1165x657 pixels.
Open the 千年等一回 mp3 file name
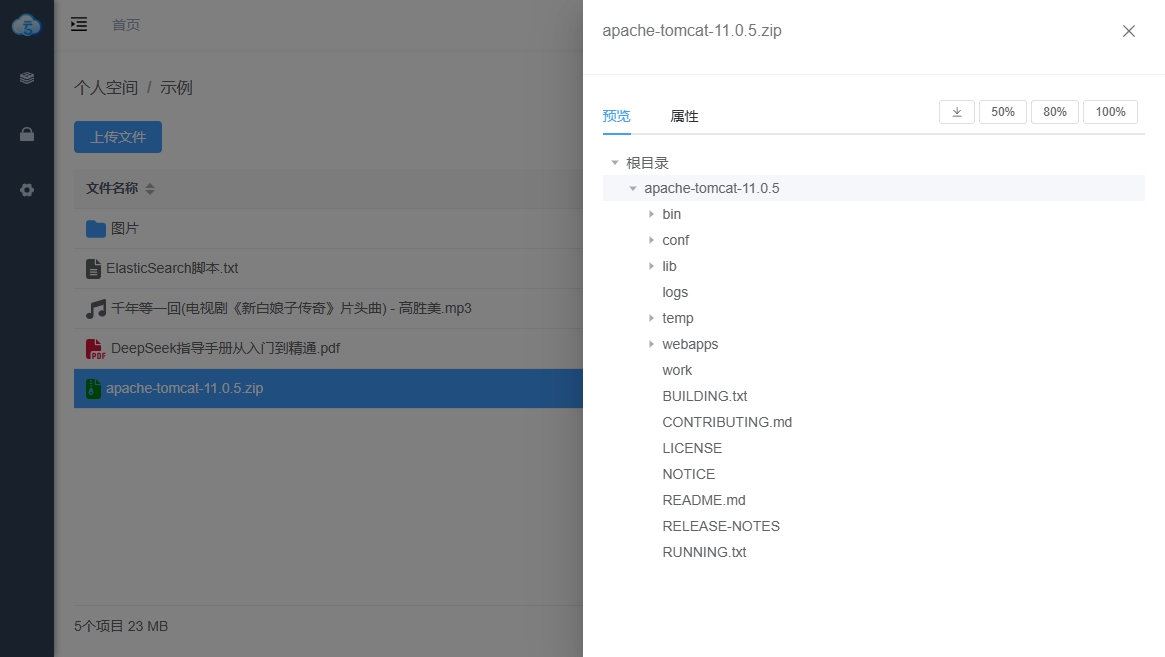tap(291, 308)
